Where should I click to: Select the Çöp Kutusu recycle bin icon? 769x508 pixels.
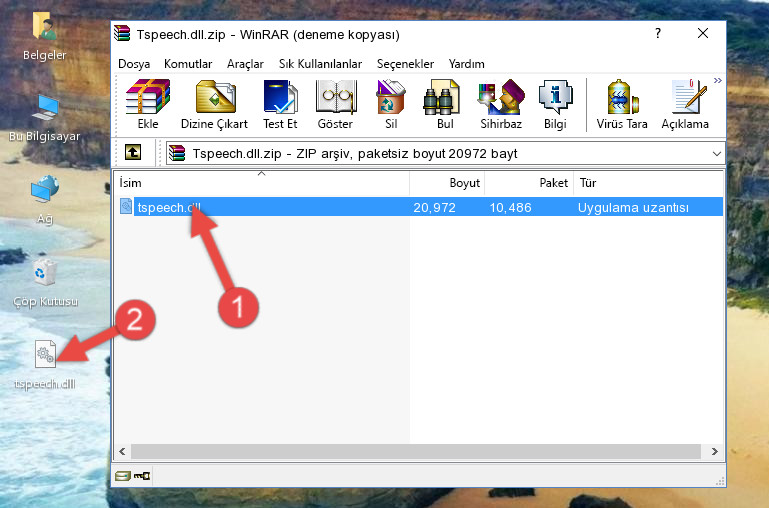(x=45, y=282)
